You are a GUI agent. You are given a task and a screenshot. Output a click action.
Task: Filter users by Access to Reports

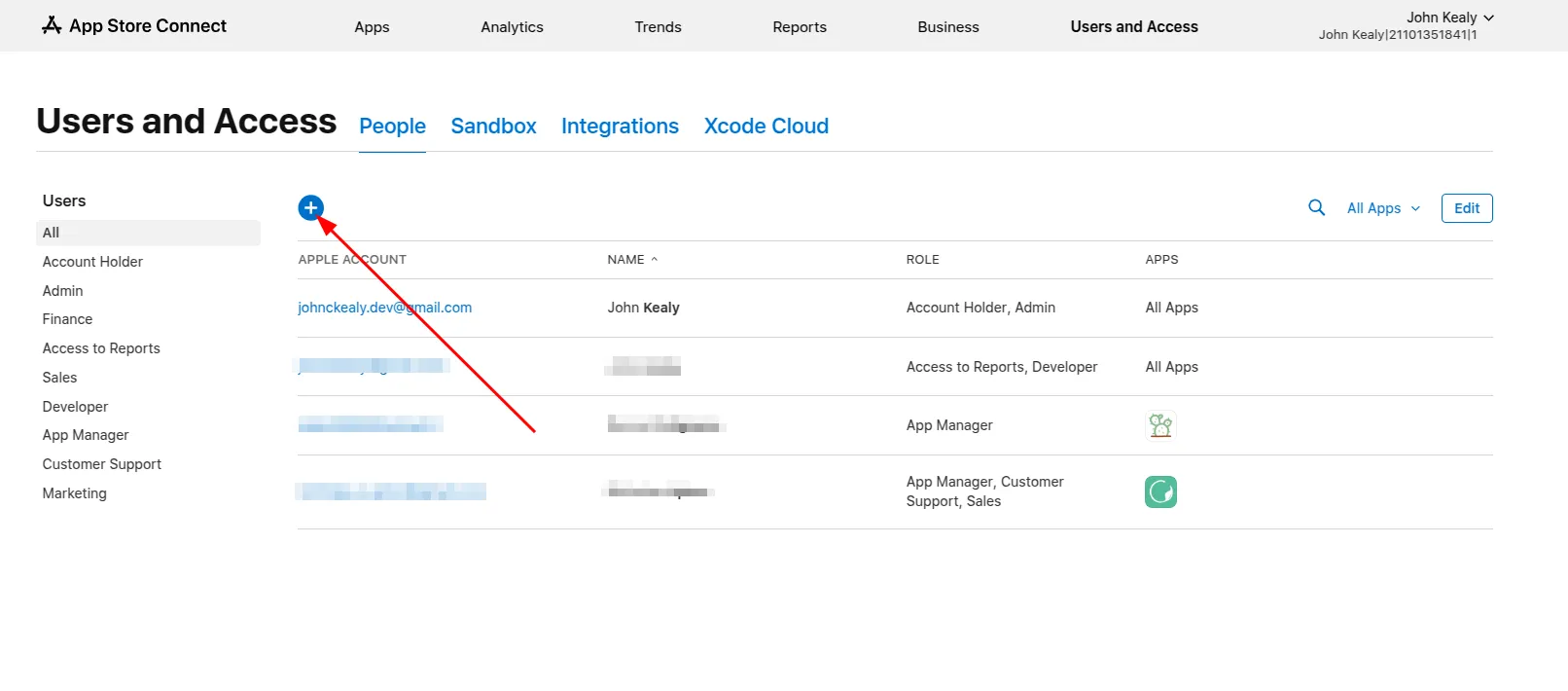point(101,348)
